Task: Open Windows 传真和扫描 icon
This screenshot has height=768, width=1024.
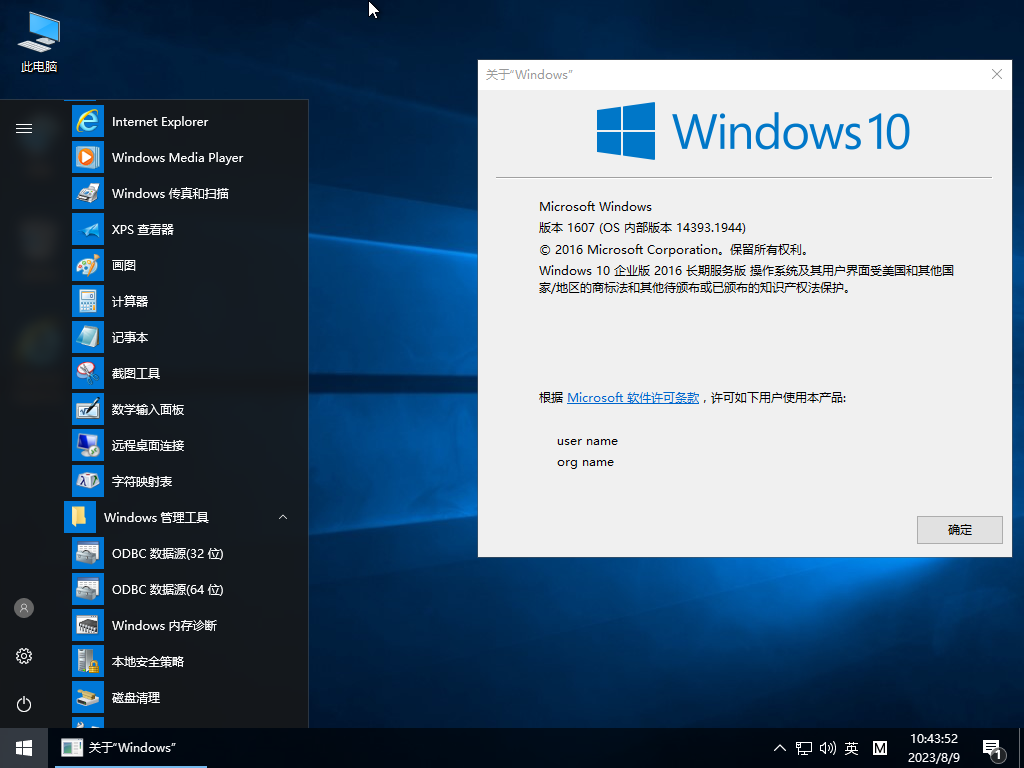Action: 88,193
